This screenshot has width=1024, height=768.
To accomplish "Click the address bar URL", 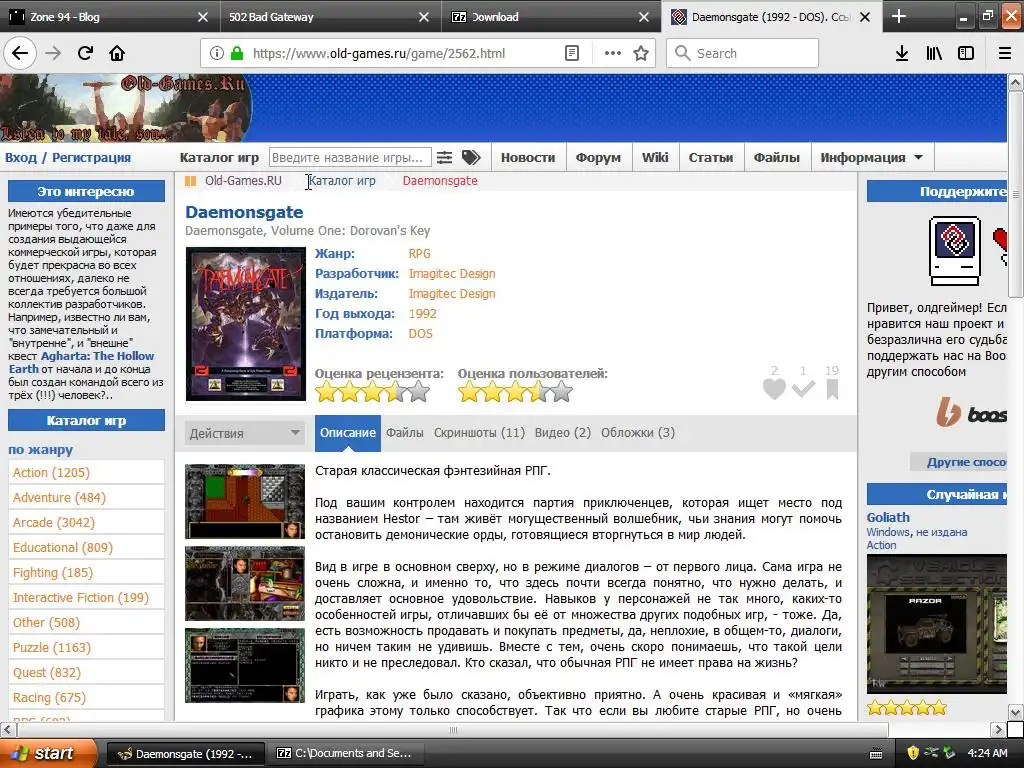I will [x=379, y=53].
